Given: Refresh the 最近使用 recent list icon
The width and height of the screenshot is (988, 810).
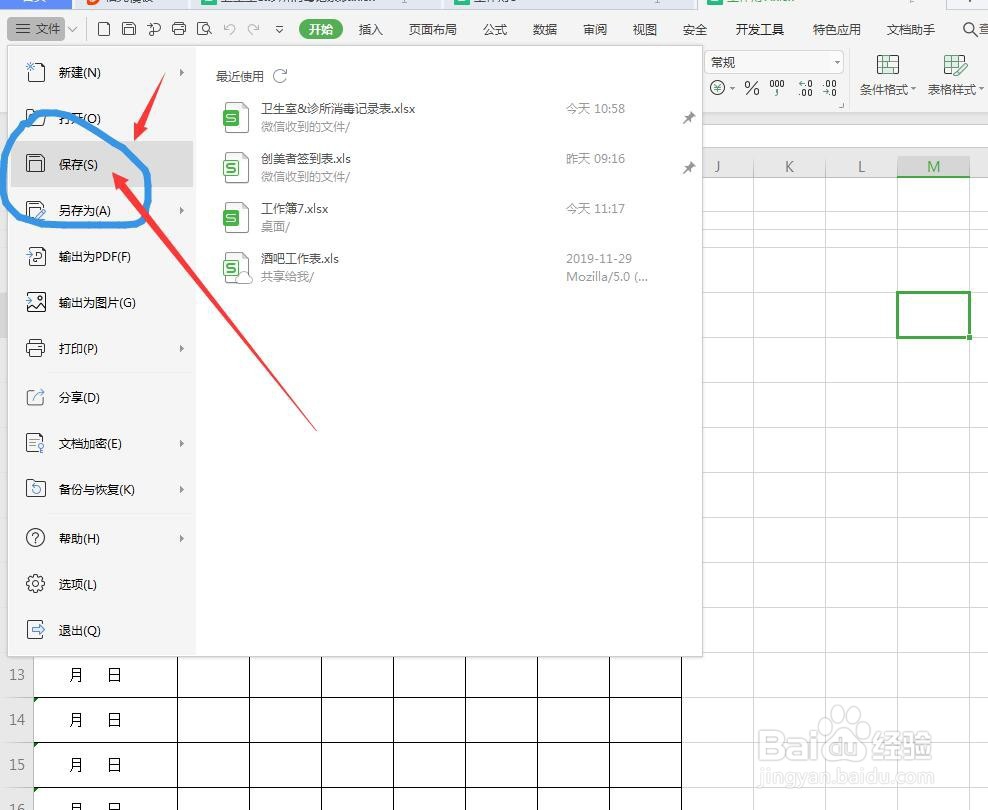Looking at the screenshot, I should point(280,76).
